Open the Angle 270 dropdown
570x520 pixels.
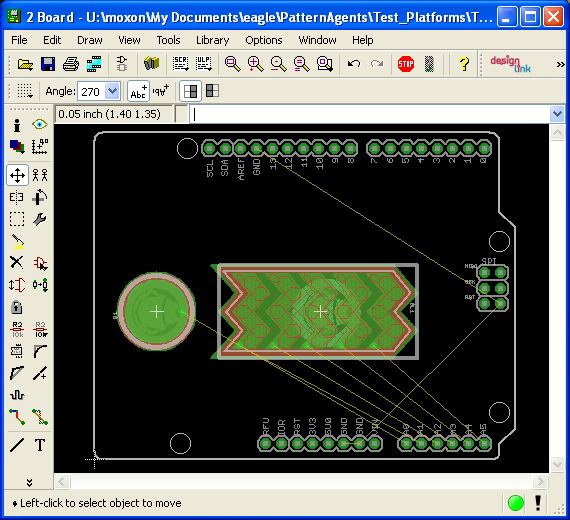pyautogui.click(x=112, y=91)
